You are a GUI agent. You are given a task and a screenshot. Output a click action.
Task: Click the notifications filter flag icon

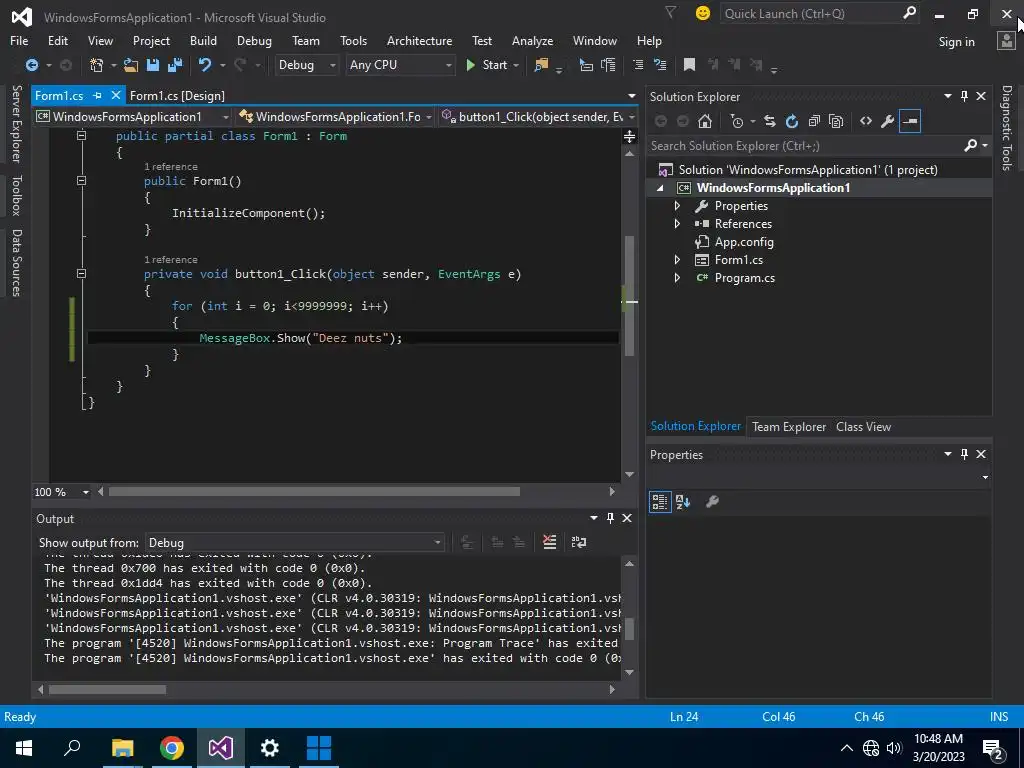tap(671, 12)
